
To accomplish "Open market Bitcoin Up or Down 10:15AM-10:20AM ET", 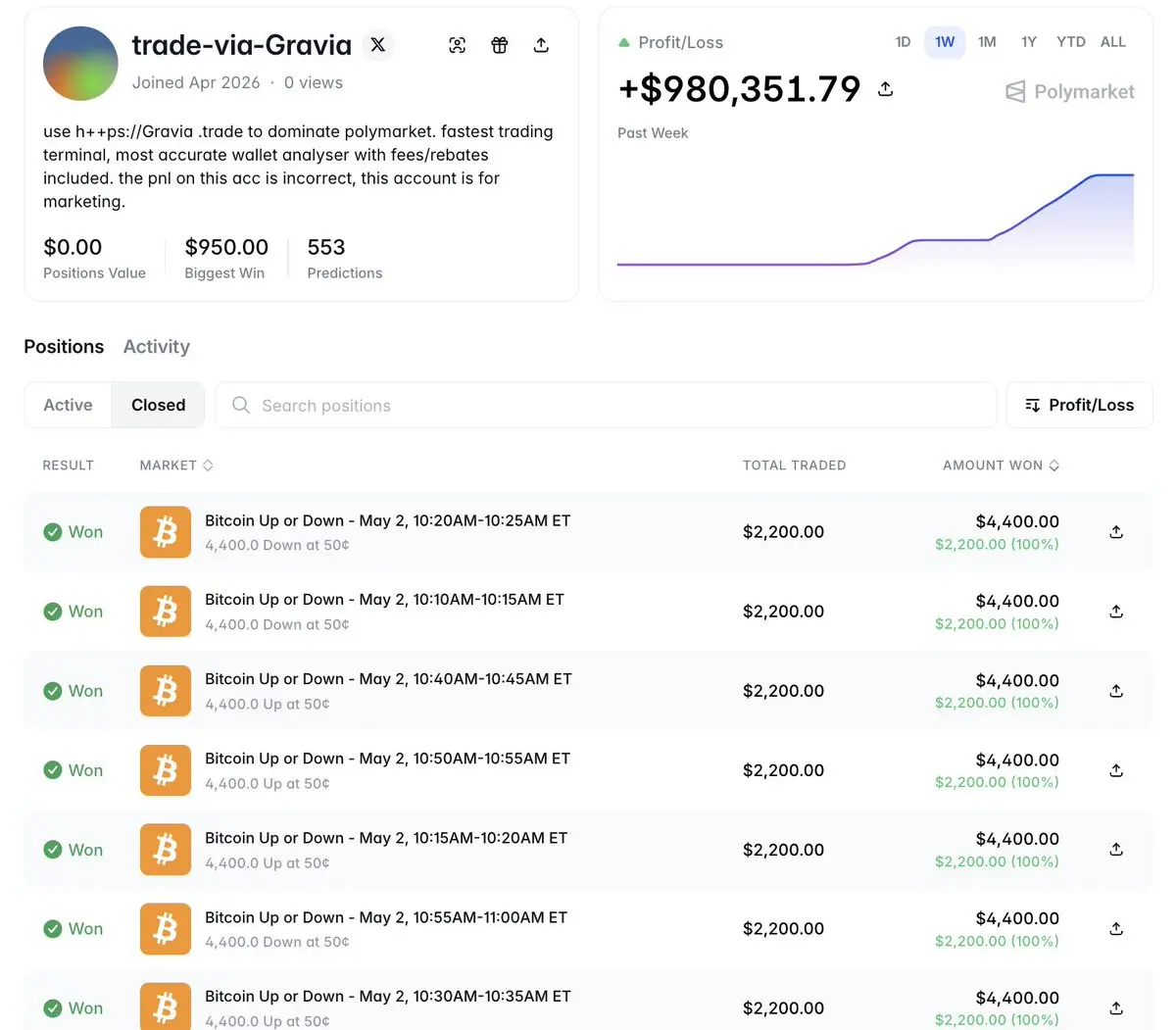I will click(386, 838).
